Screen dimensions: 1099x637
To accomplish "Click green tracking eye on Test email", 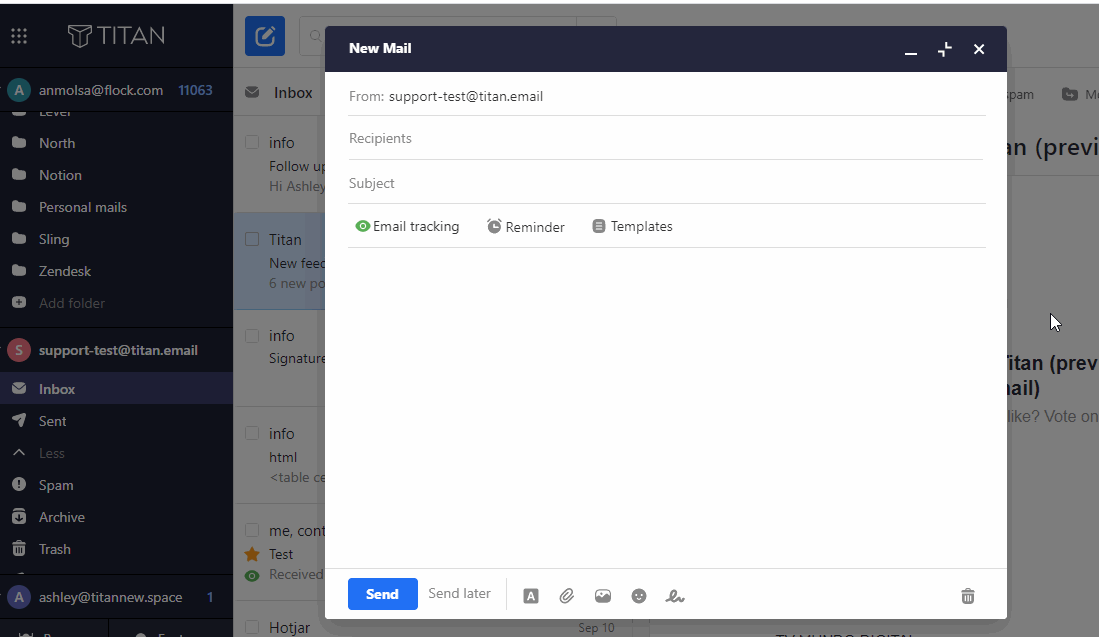I will [x=252, y=575].
